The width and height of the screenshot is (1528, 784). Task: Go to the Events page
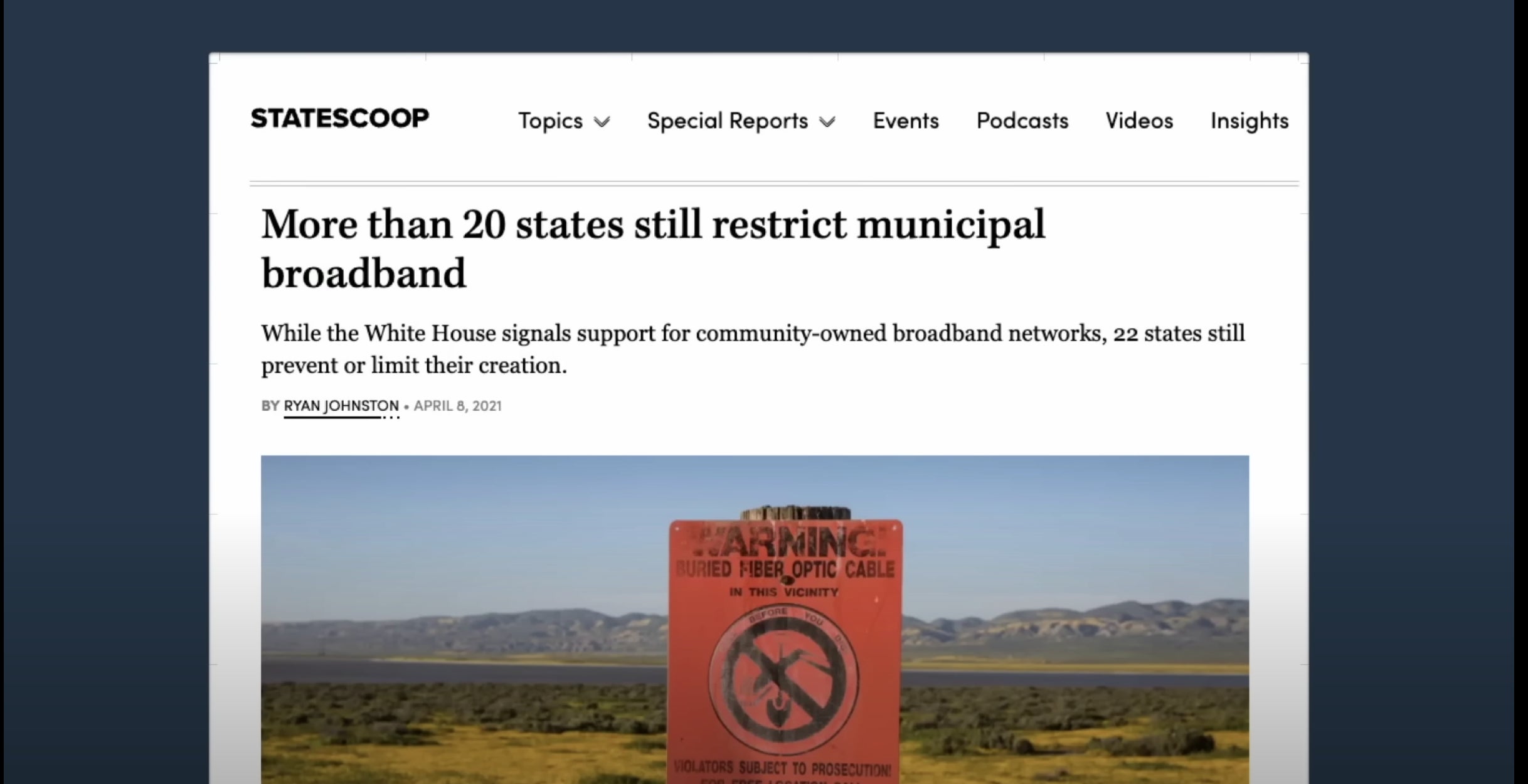click(906, 120)
